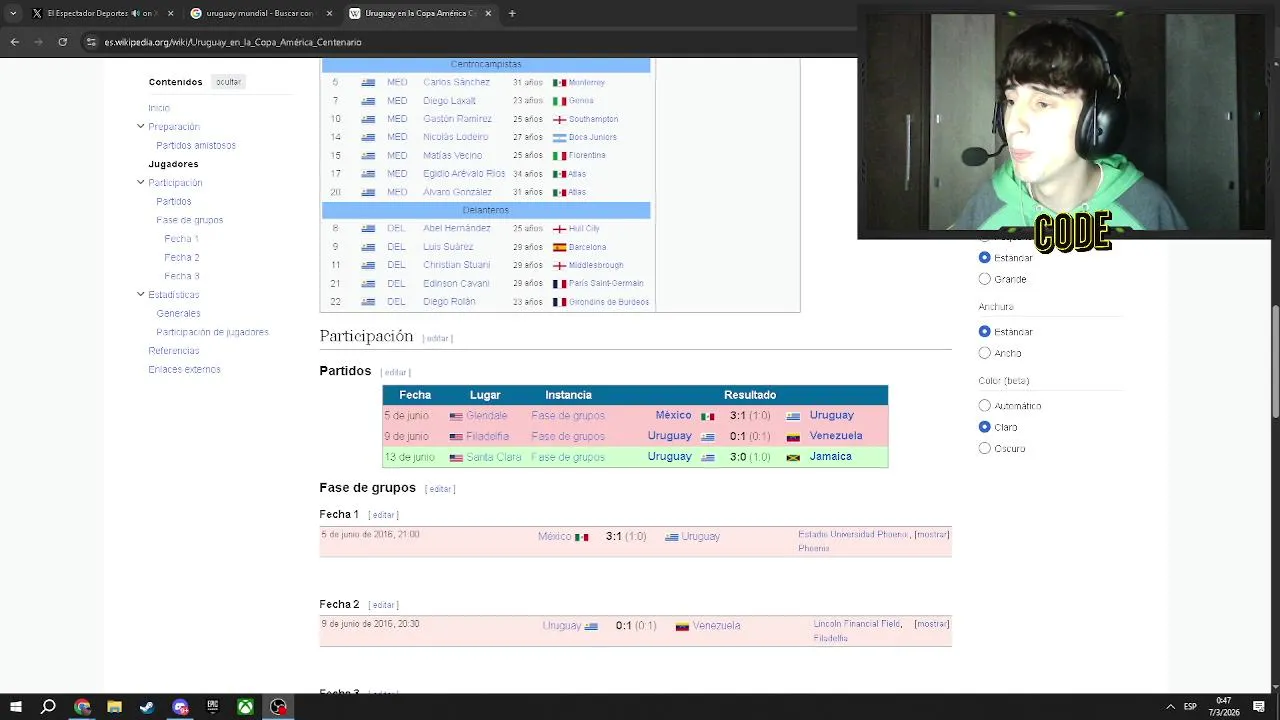Select Estándar text size radio
This screenshot has height=720, width=1280.
tap(984, 258)
